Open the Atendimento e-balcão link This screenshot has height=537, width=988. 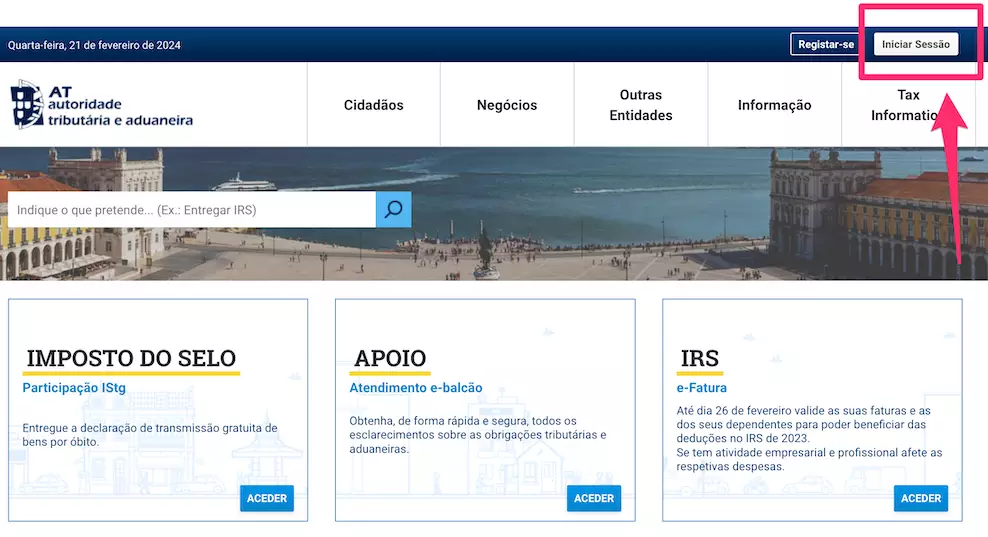tap(416, 388)
